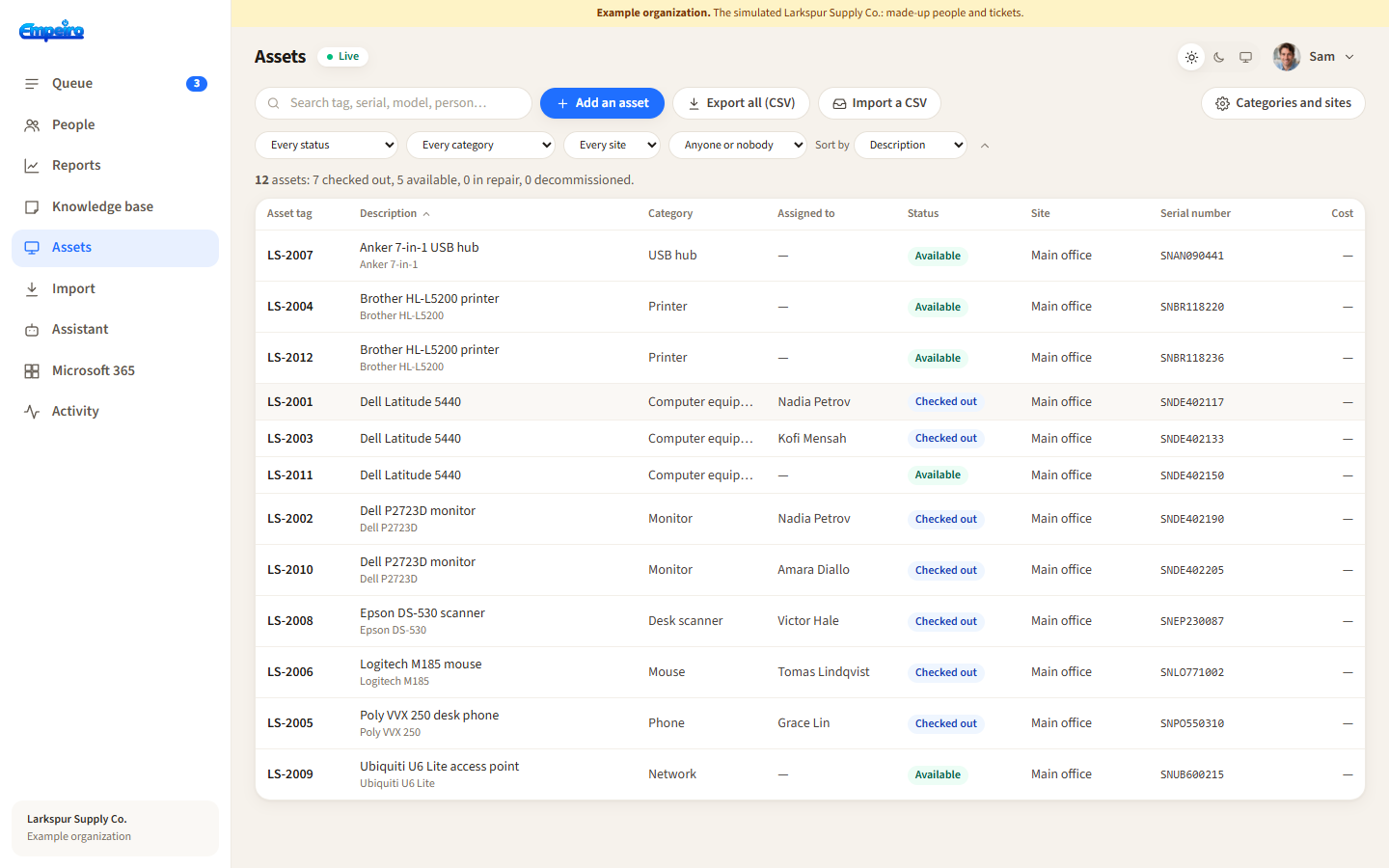Screen dimensions: 1389x868
Task: Expand the Sam account menu chevron
Action: 1349,57
